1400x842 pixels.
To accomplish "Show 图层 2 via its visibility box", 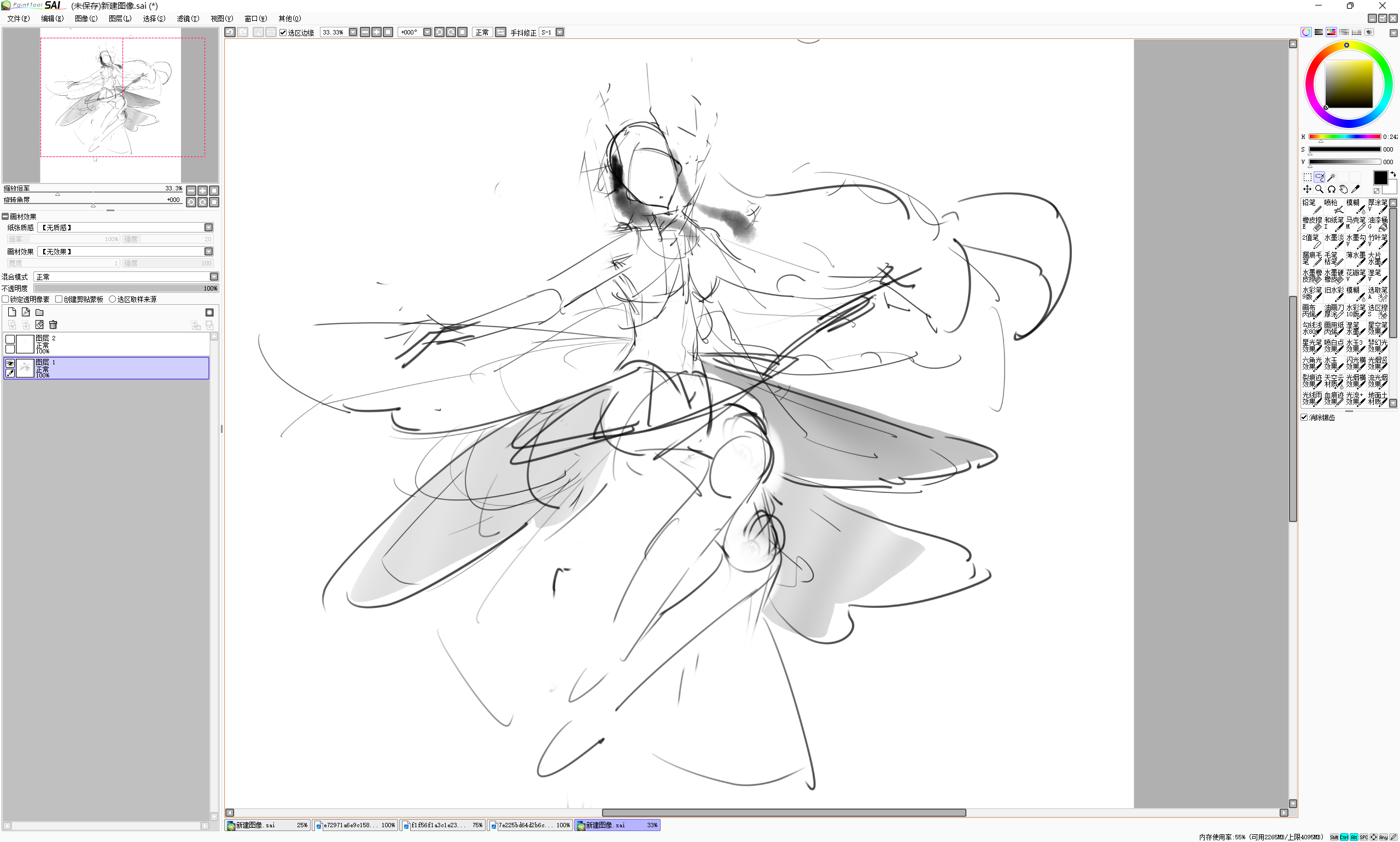I will (10, 339).
